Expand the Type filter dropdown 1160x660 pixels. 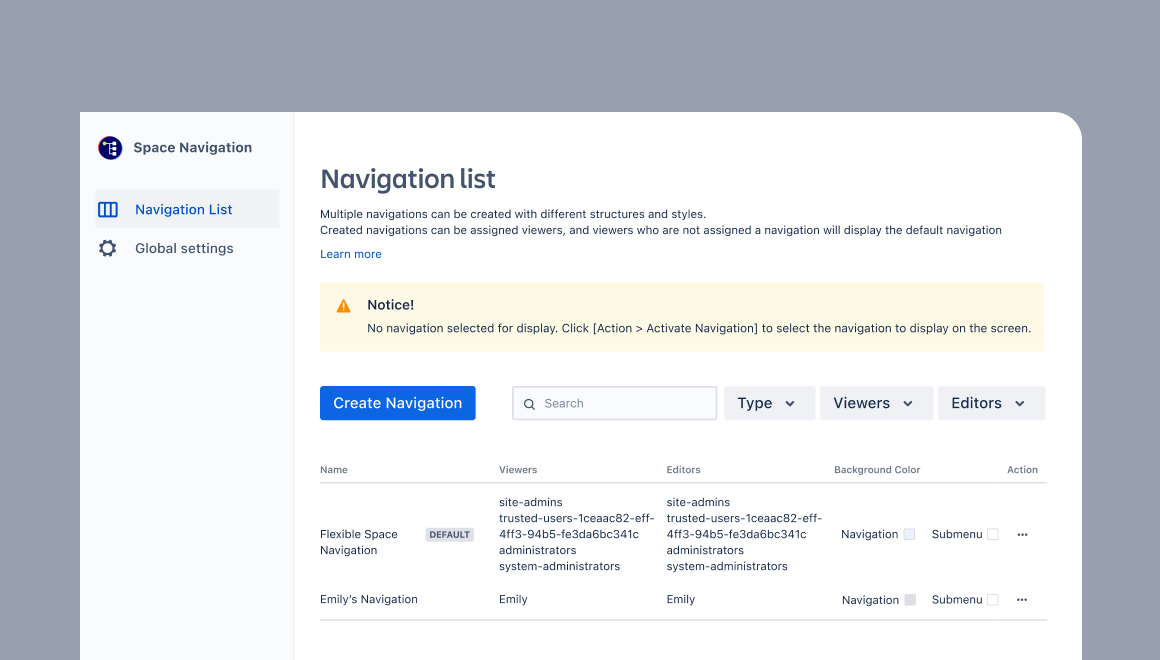(769, 403)
